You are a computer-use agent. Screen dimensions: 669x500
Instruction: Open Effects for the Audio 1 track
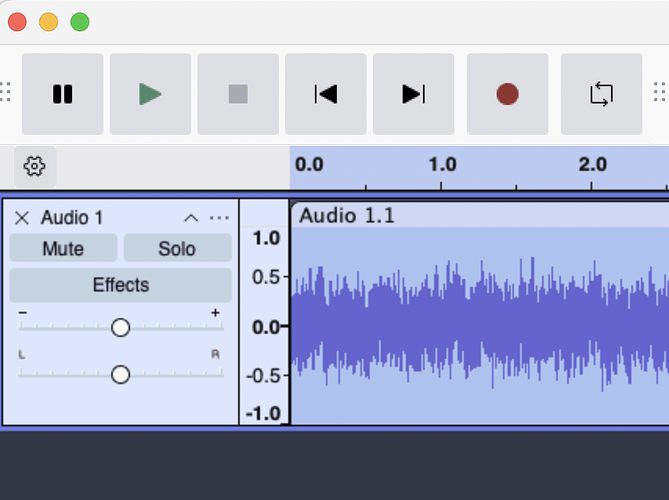tap(120, 285)
